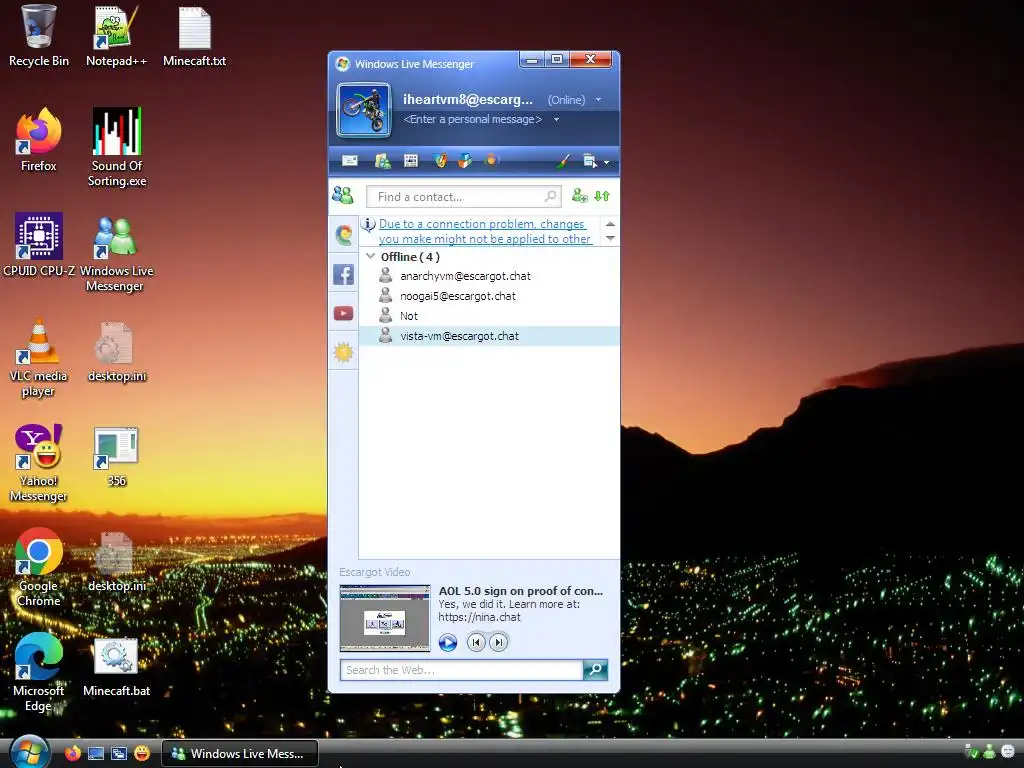Open the Windows Start orb
1024x768 pixels.
coord(29,752)
